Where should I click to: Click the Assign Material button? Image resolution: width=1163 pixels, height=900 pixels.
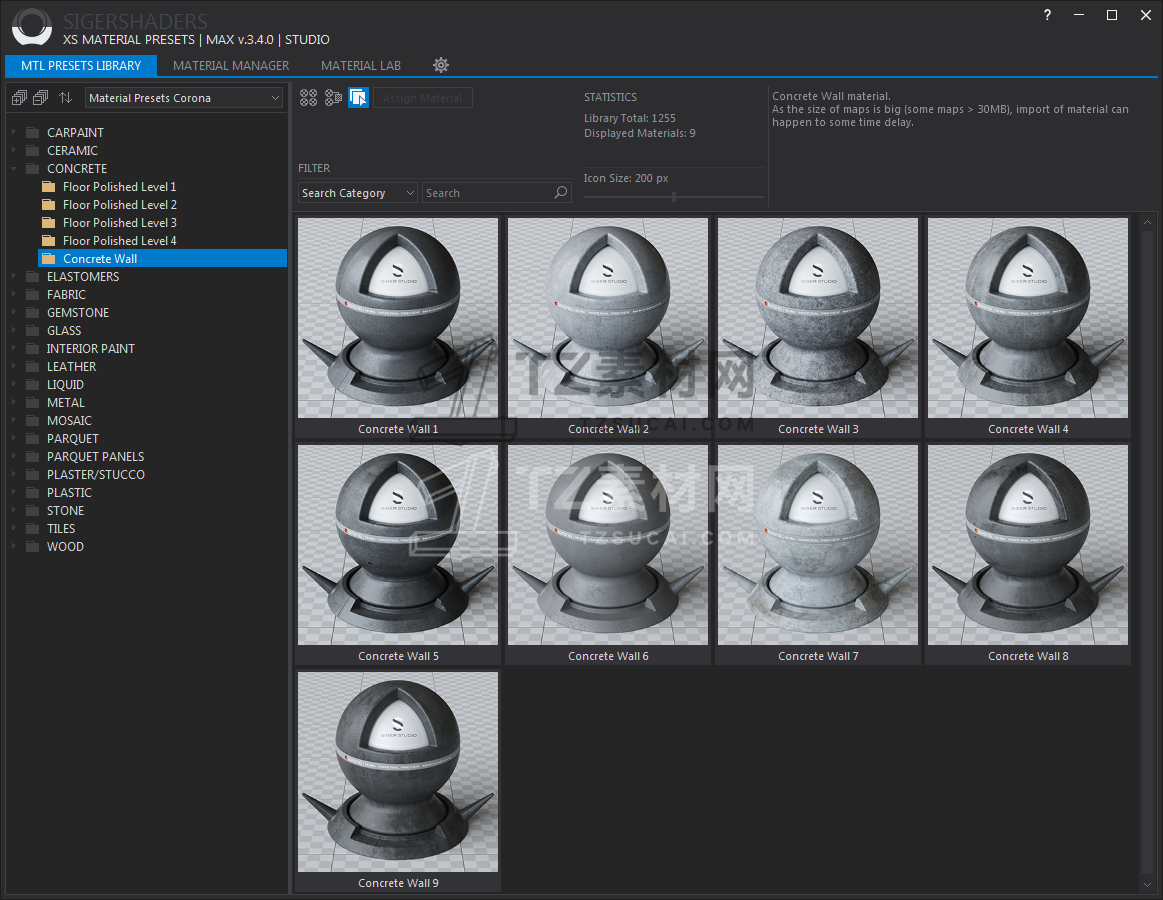pos(423,98)
